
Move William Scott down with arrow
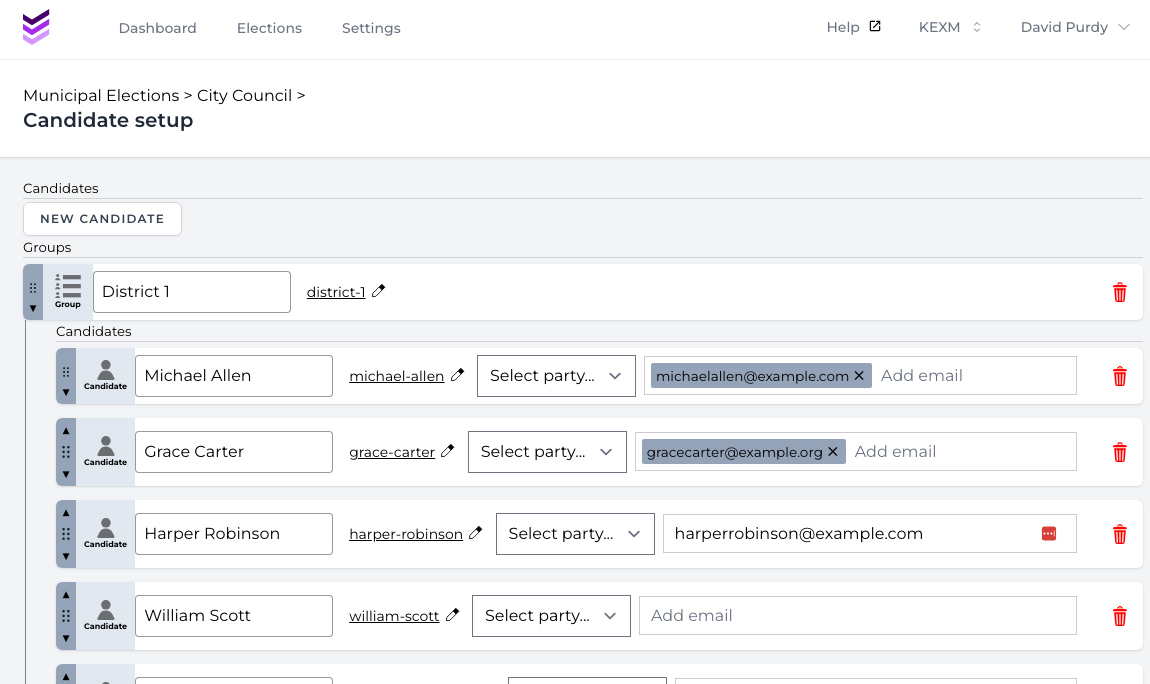(66, 638)
